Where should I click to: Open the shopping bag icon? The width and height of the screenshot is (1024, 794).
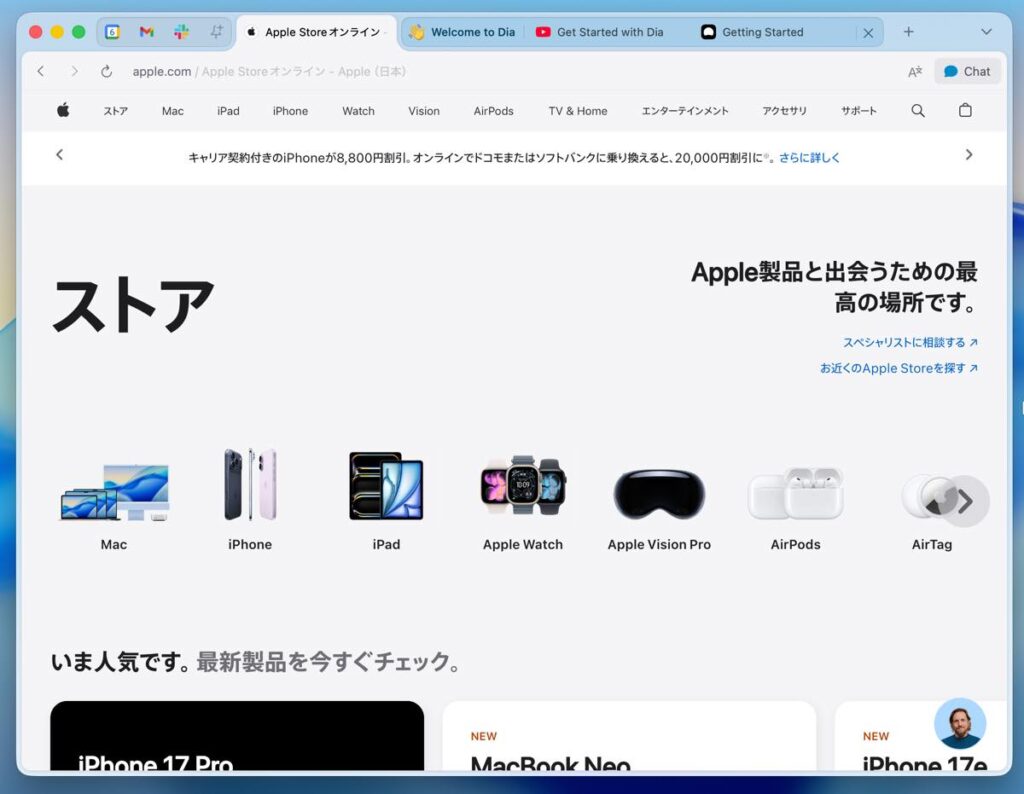point(965,111)
